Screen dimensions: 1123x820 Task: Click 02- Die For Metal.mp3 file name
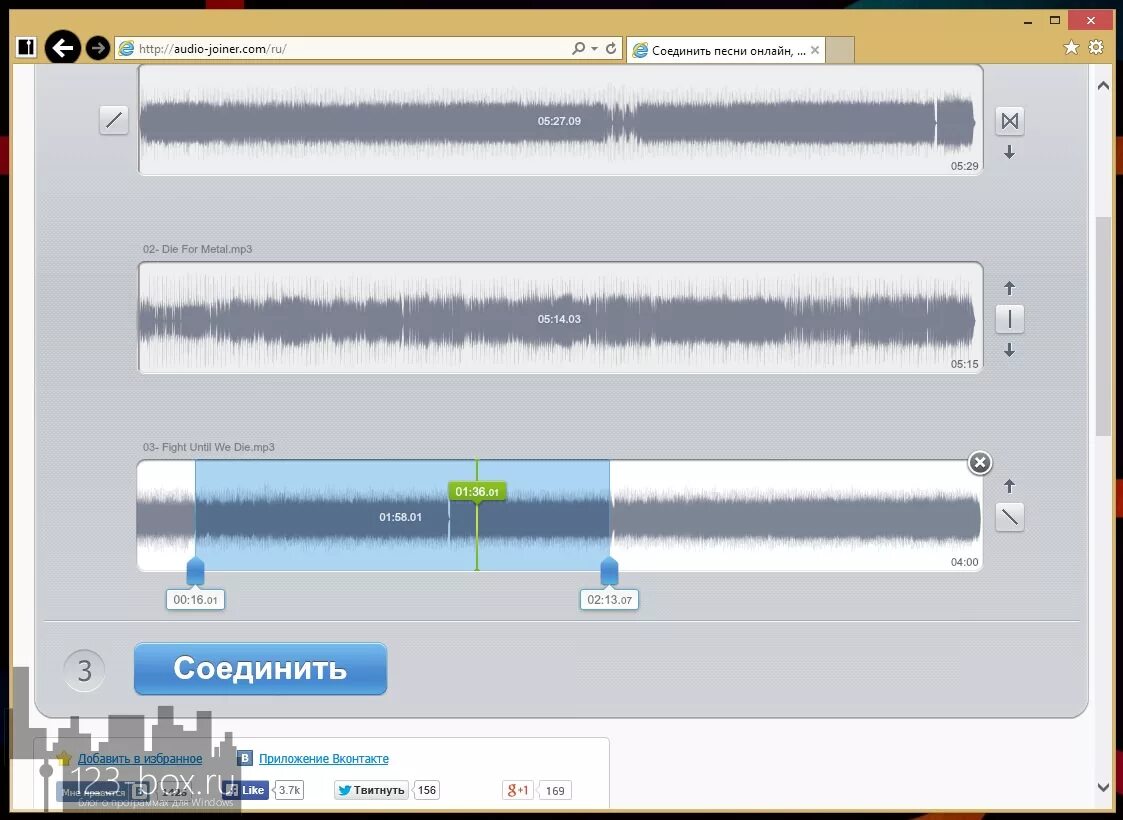click(198, 249)
